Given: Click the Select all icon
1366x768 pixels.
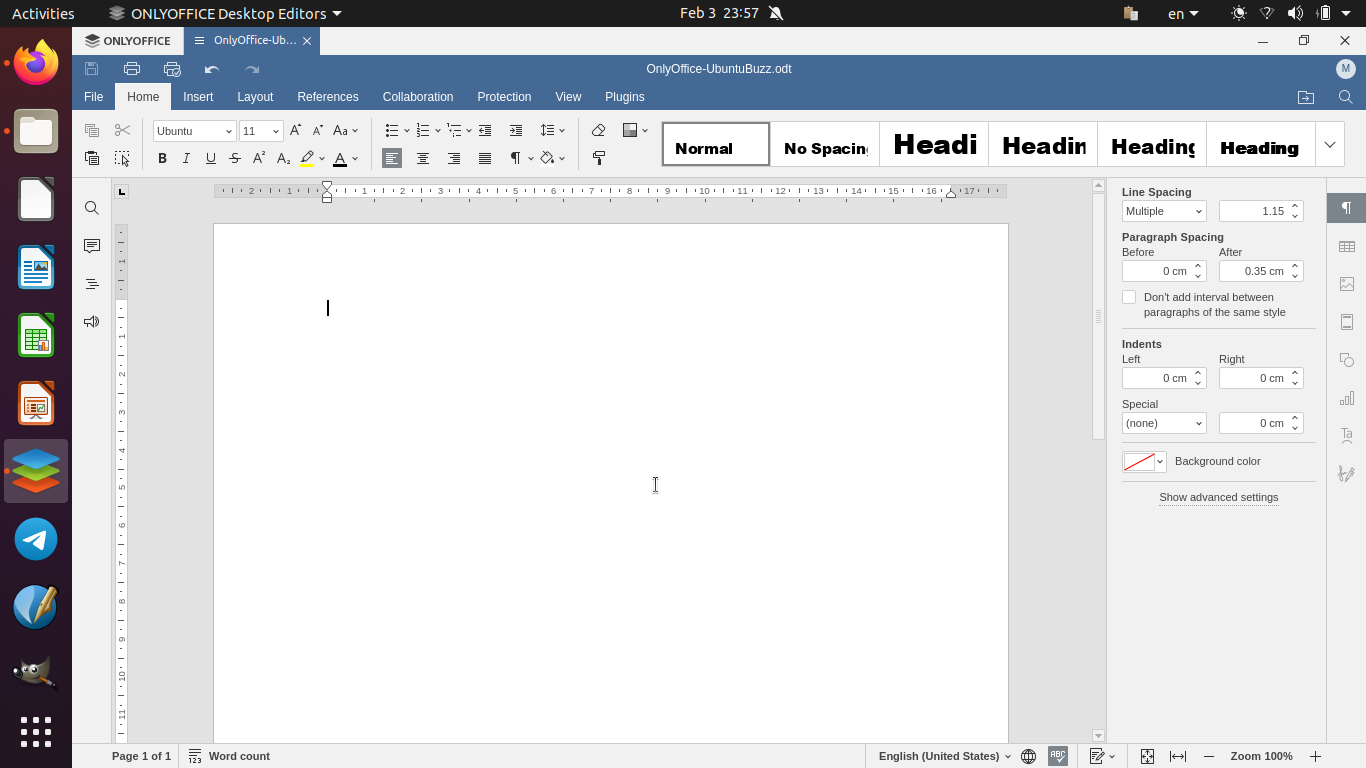Looking at the screenshot, I should (122, 158).
